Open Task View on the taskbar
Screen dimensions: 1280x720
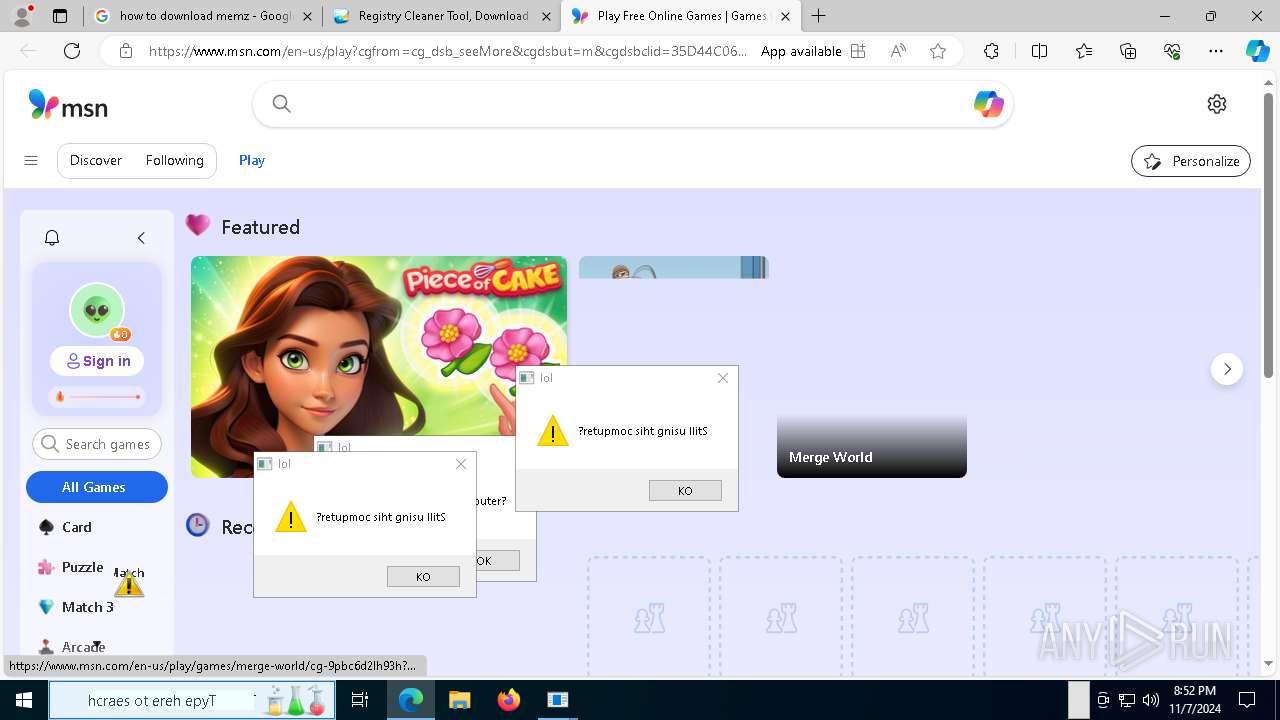point(360,700)
